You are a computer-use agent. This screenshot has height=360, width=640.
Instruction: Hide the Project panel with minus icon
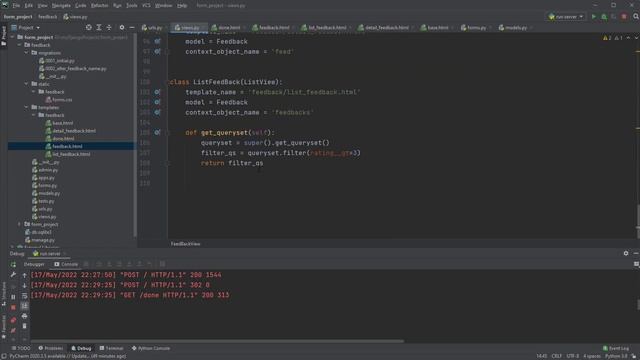(x=132, y=27)
